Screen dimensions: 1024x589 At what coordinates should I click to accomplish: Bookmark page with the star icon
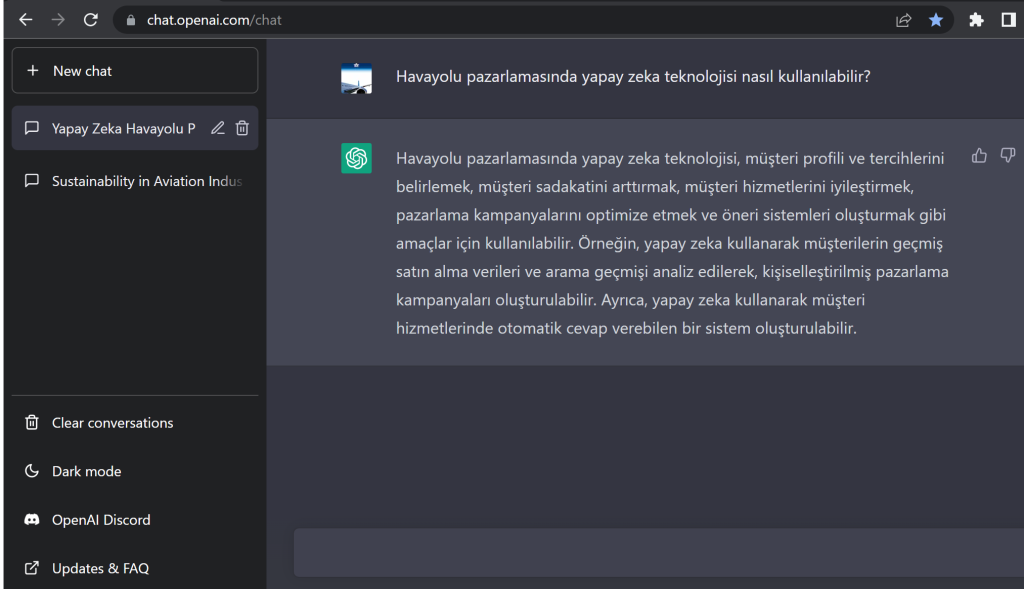click(x=936, y=20)
